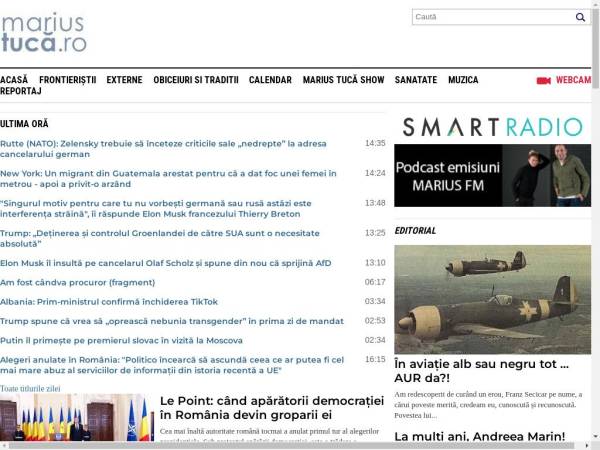Image resolution: width=600 pixels, height=450 pixels.
Task: Open the Reportaj menu section
Action: [21, 91]
